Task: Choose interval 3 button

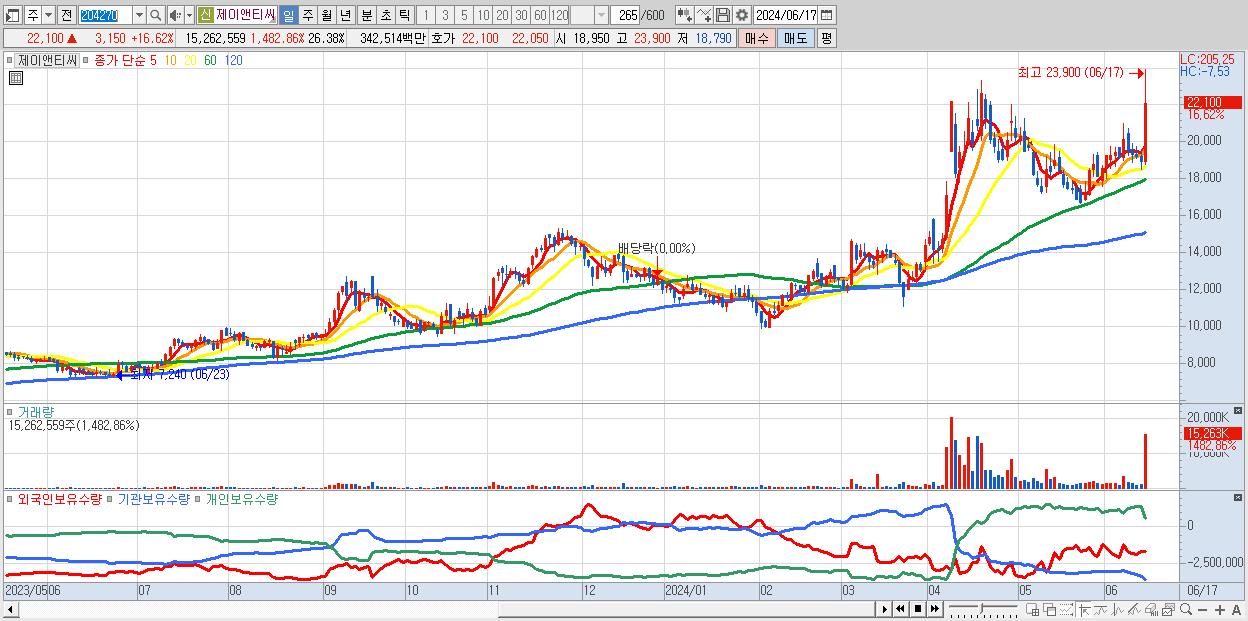Action: [445, 16]
